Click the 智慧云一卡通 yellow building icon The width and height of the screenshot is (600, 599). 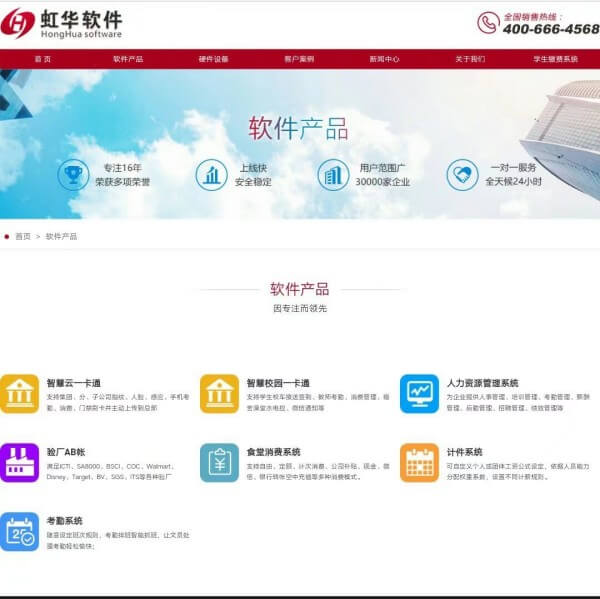point(20,393)
